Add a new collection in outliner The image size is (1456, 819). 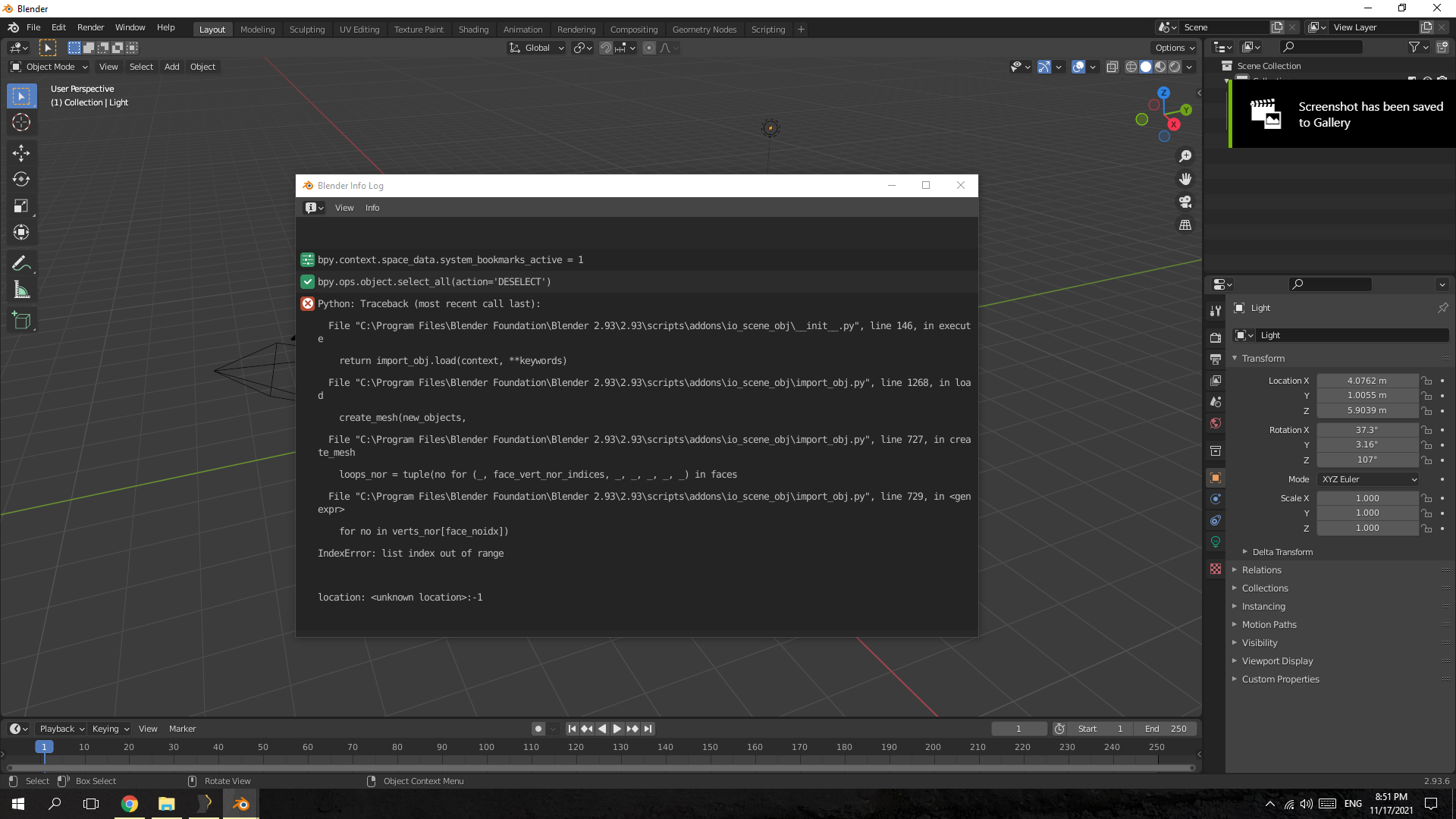pos(1442,47)
